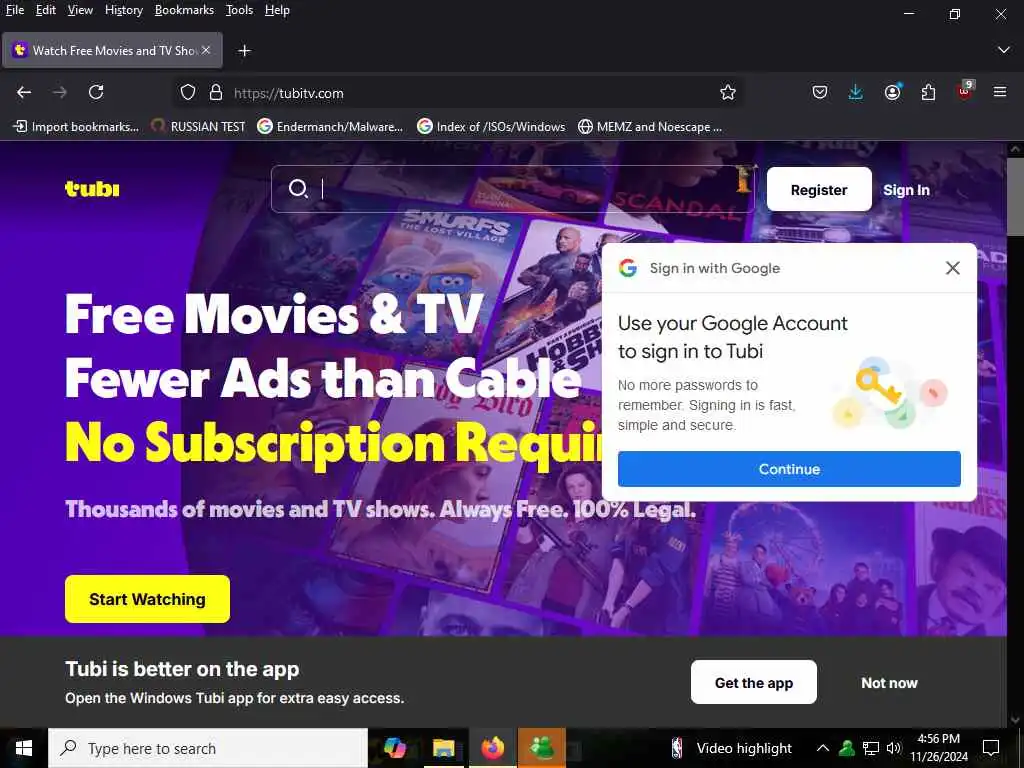Viewport: 1024px width, 768px height.
Task: Open the MEMZ and Noescape bookmark
Action: (x=650, y=127)
